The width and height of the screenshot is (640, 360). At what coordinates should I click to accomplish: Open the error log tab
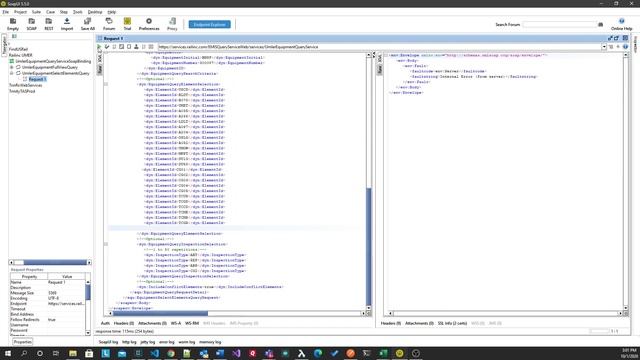[x=167, y=342]
